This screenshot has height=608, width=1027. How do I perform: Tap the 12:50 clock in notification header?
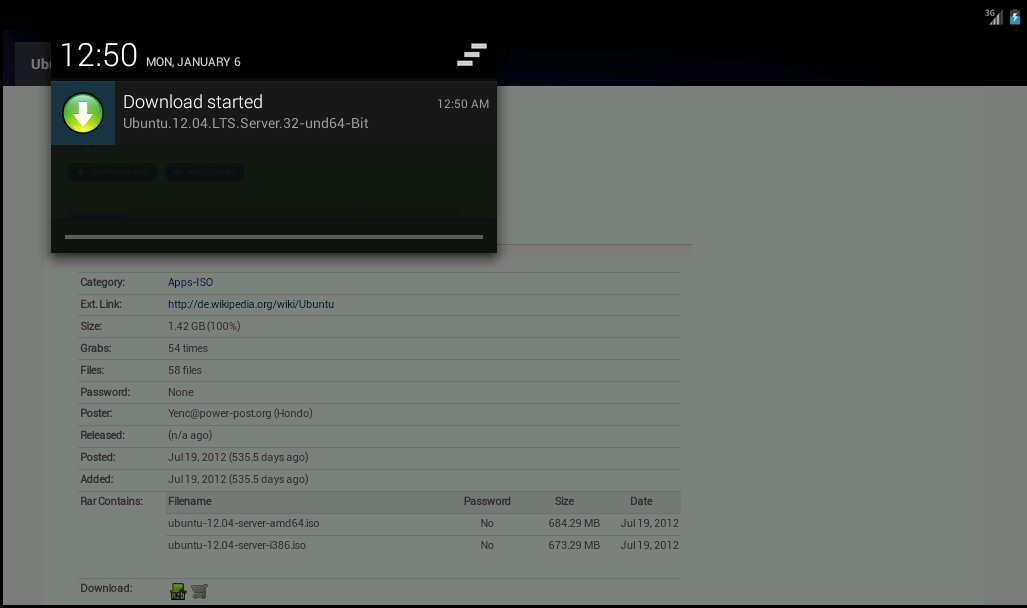tap(98, 55)
